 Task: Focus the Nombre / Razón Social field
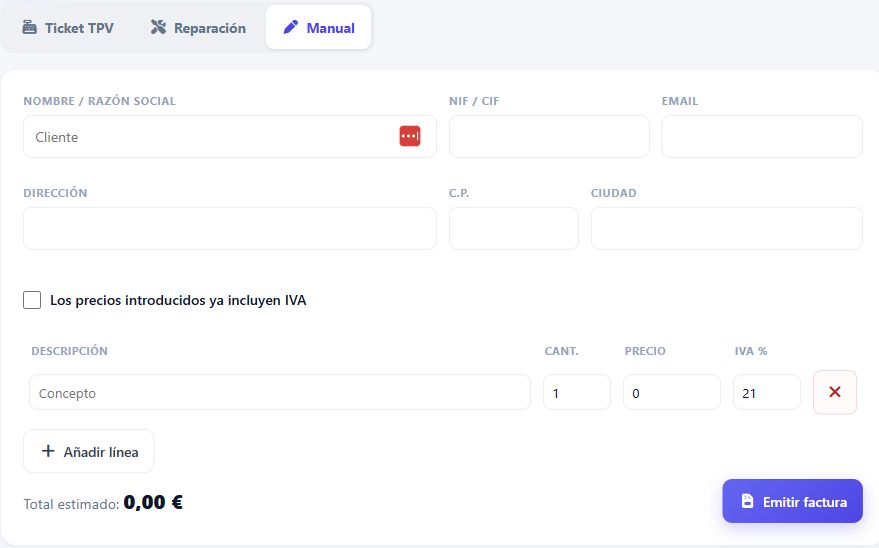coord(230,137)
